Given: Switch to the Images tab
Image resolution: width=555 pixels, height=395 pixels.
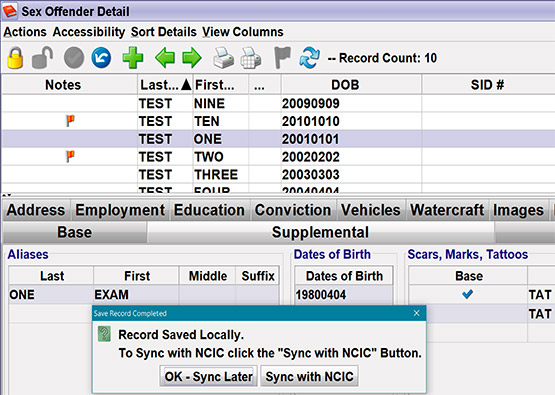Looking at the screenshot, I should (519, 210).
